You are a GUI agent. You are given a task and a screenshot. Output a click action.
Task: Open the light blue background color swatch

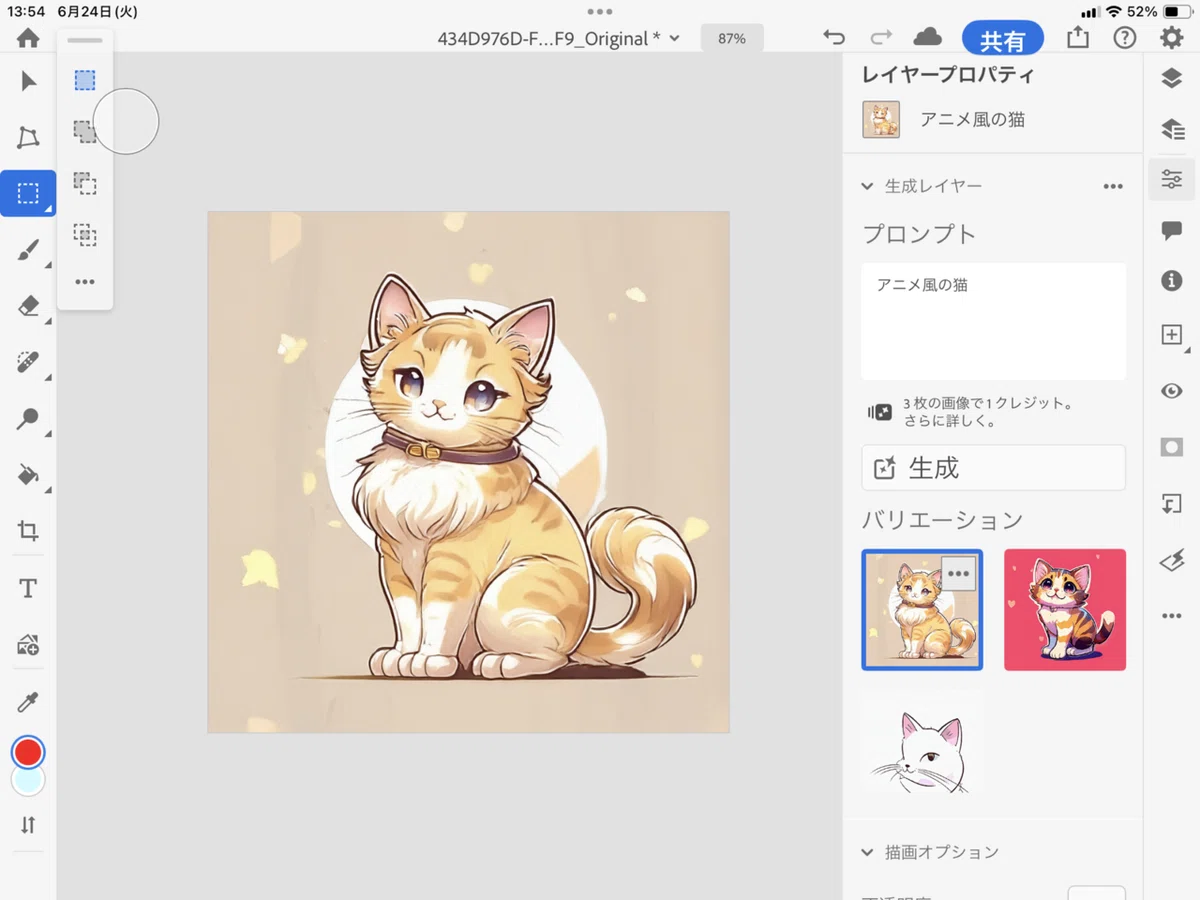point(28,781)
